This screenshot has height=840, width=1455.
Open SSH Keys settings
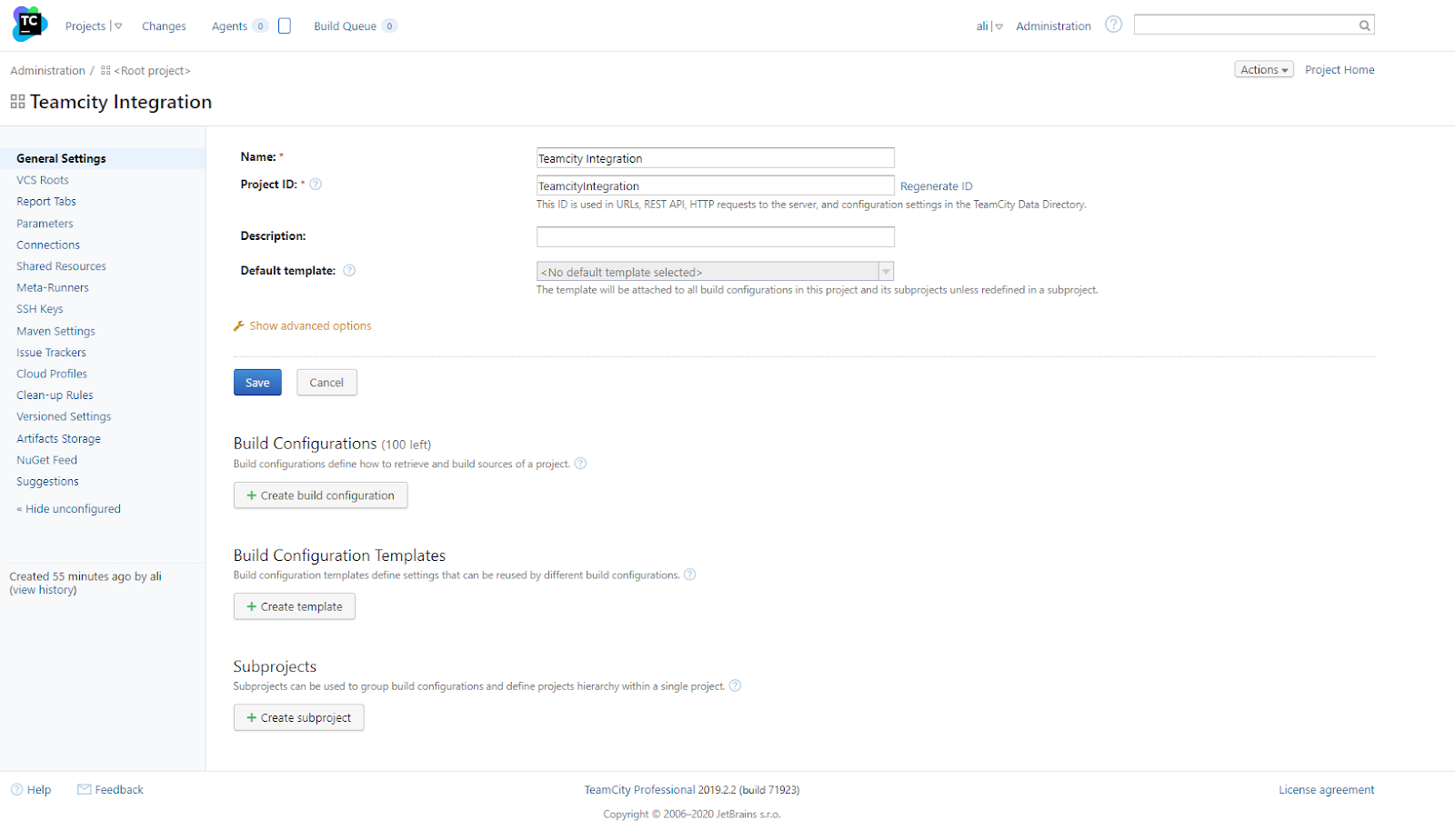click(x=40, y=309)
